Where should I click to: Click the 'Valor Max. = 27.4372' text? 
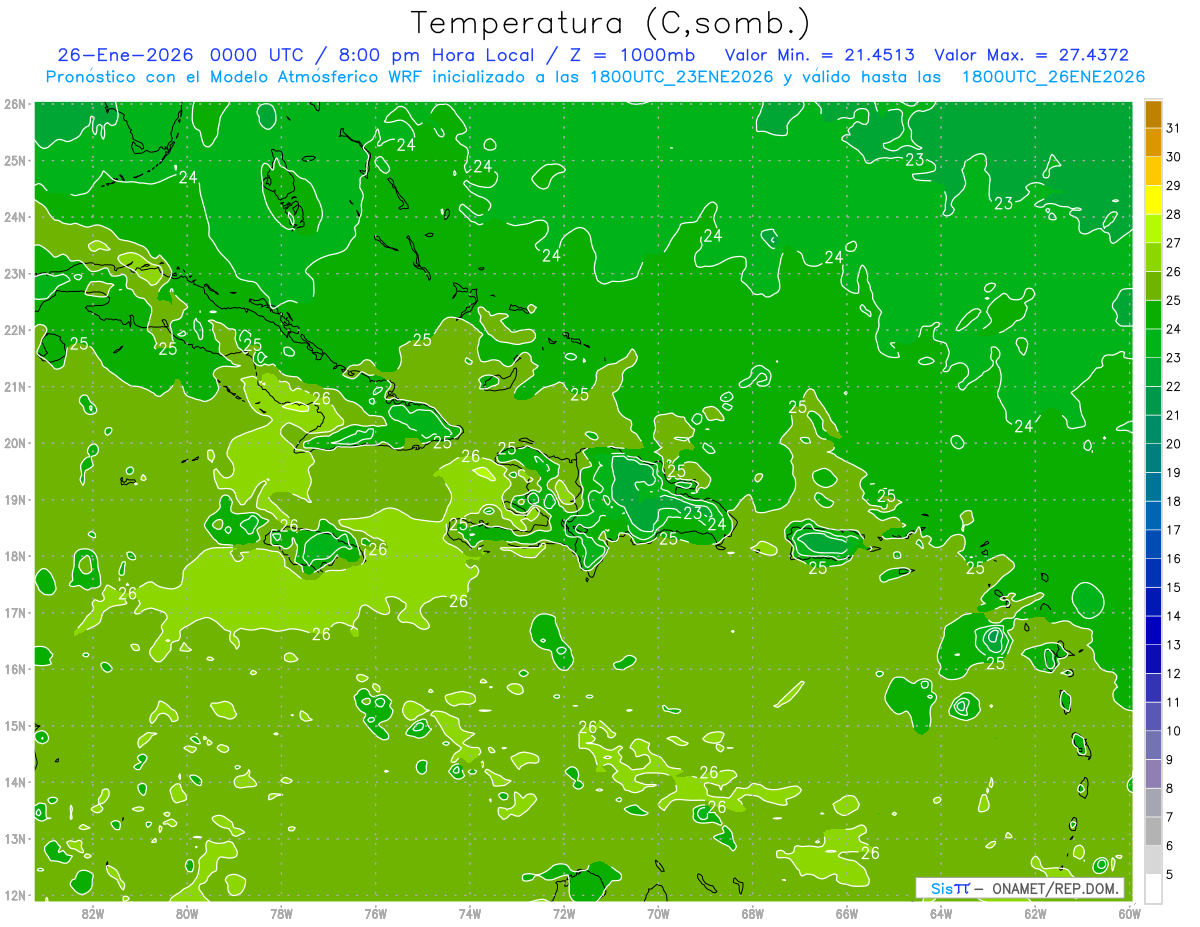pos(1032,55)
